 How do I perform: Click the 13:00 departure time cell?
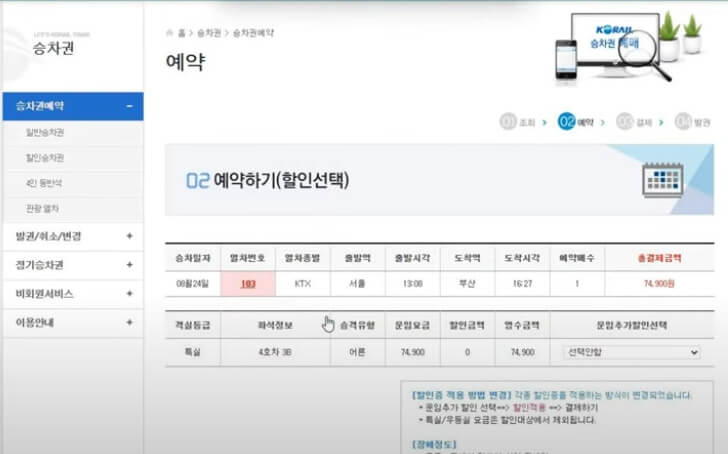tap(412, 284)
